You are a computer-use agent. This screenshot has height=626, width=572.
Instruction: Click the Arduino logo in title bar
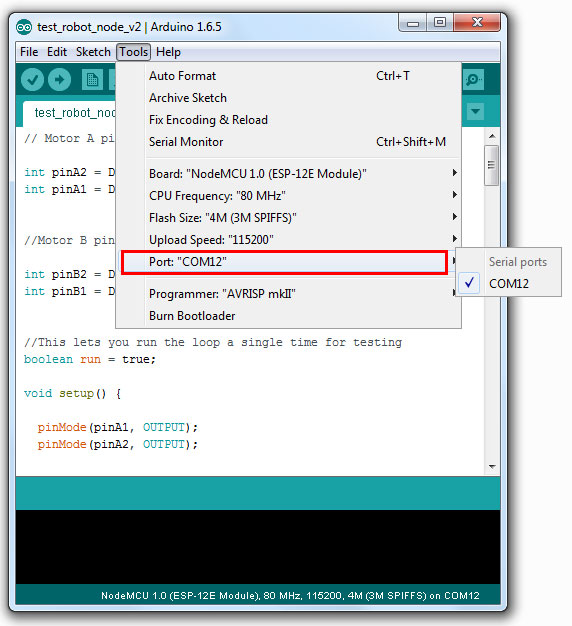click(x=24, y=27)
